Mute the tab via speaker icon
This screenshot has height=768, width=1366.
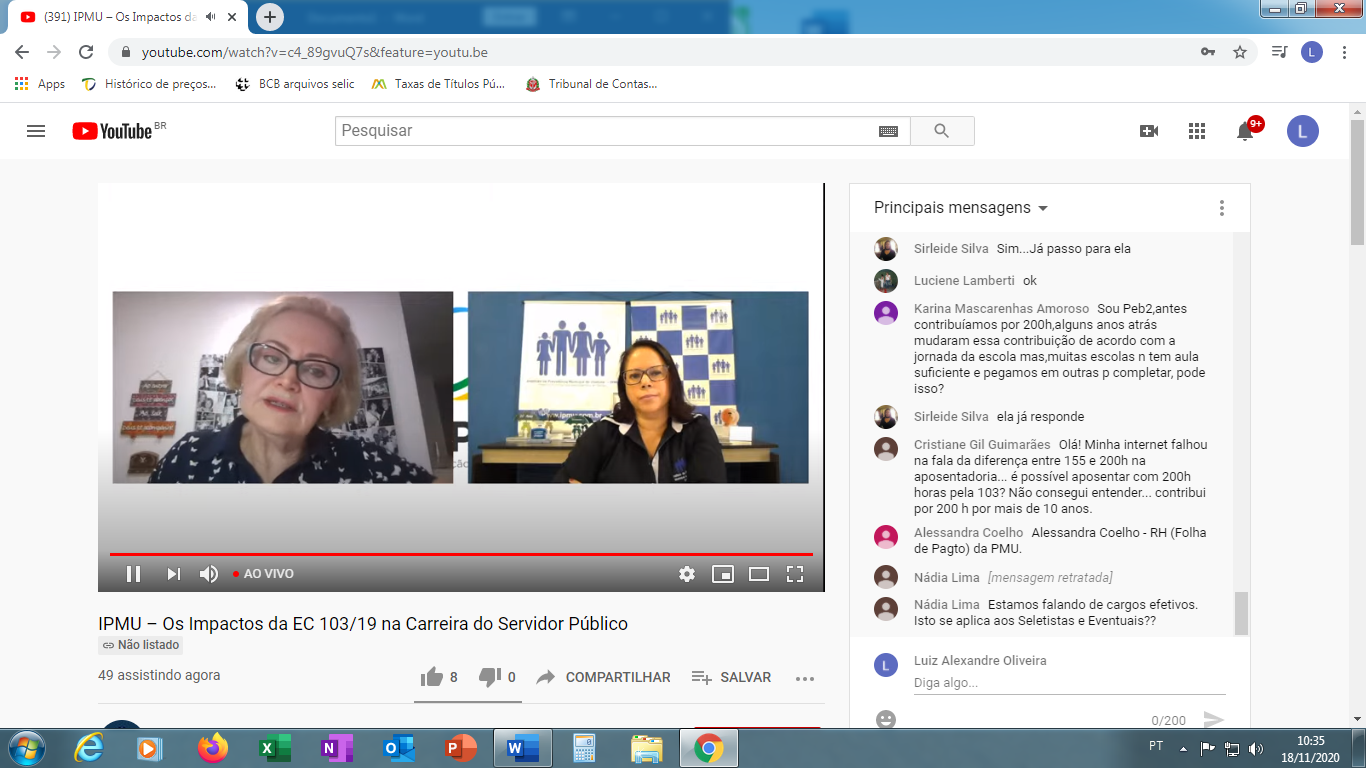[x=210, y=17]
